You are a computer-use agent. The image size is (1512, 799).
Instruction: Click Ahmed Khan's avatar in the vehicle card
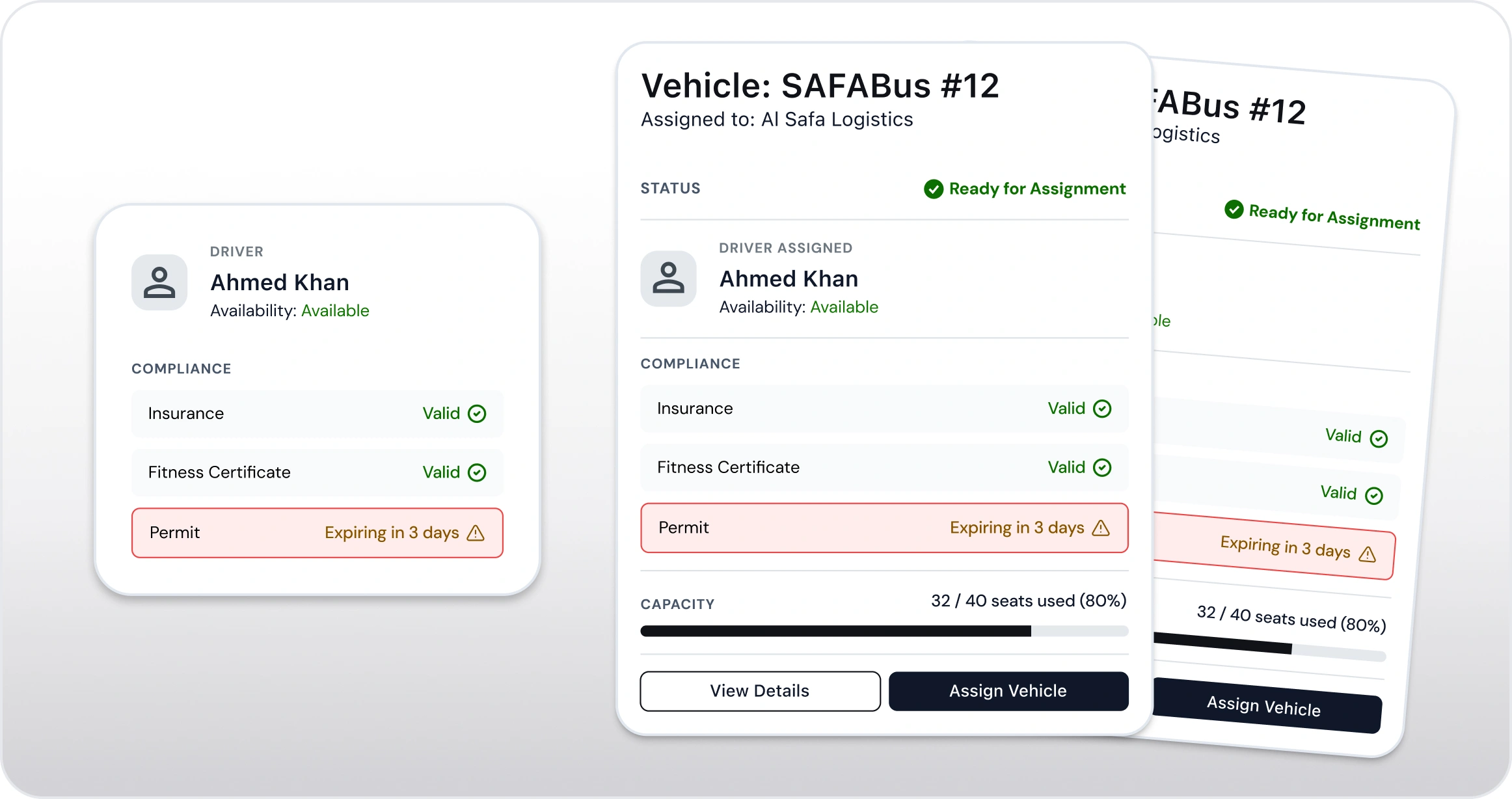click(x=668, y=278)
